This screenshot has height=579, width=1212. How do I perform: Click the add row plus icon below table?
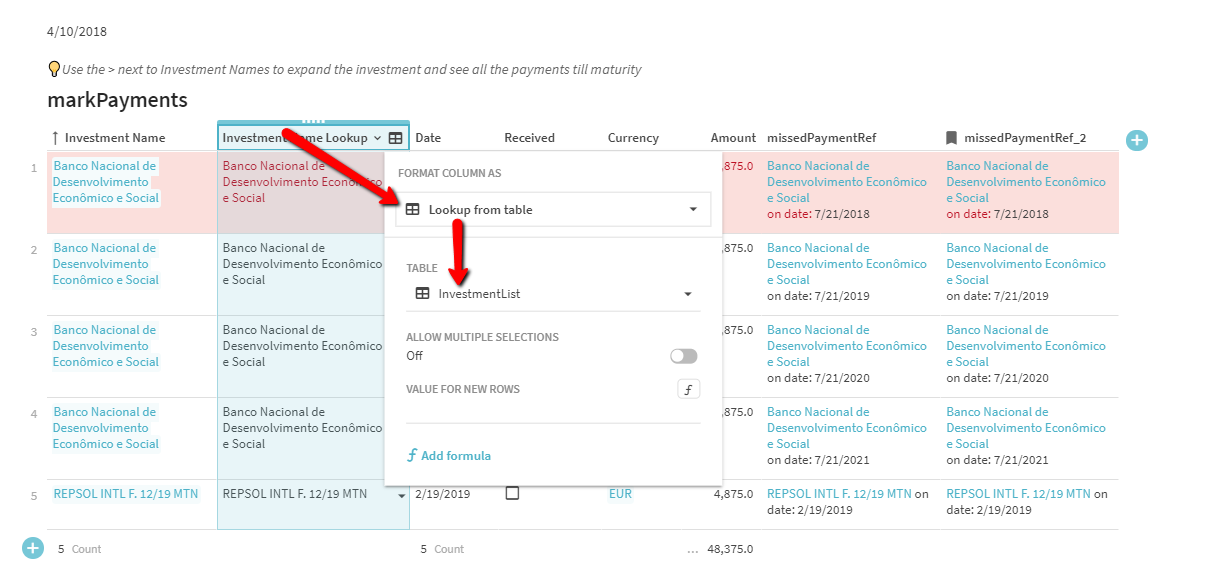pos(33,548)
